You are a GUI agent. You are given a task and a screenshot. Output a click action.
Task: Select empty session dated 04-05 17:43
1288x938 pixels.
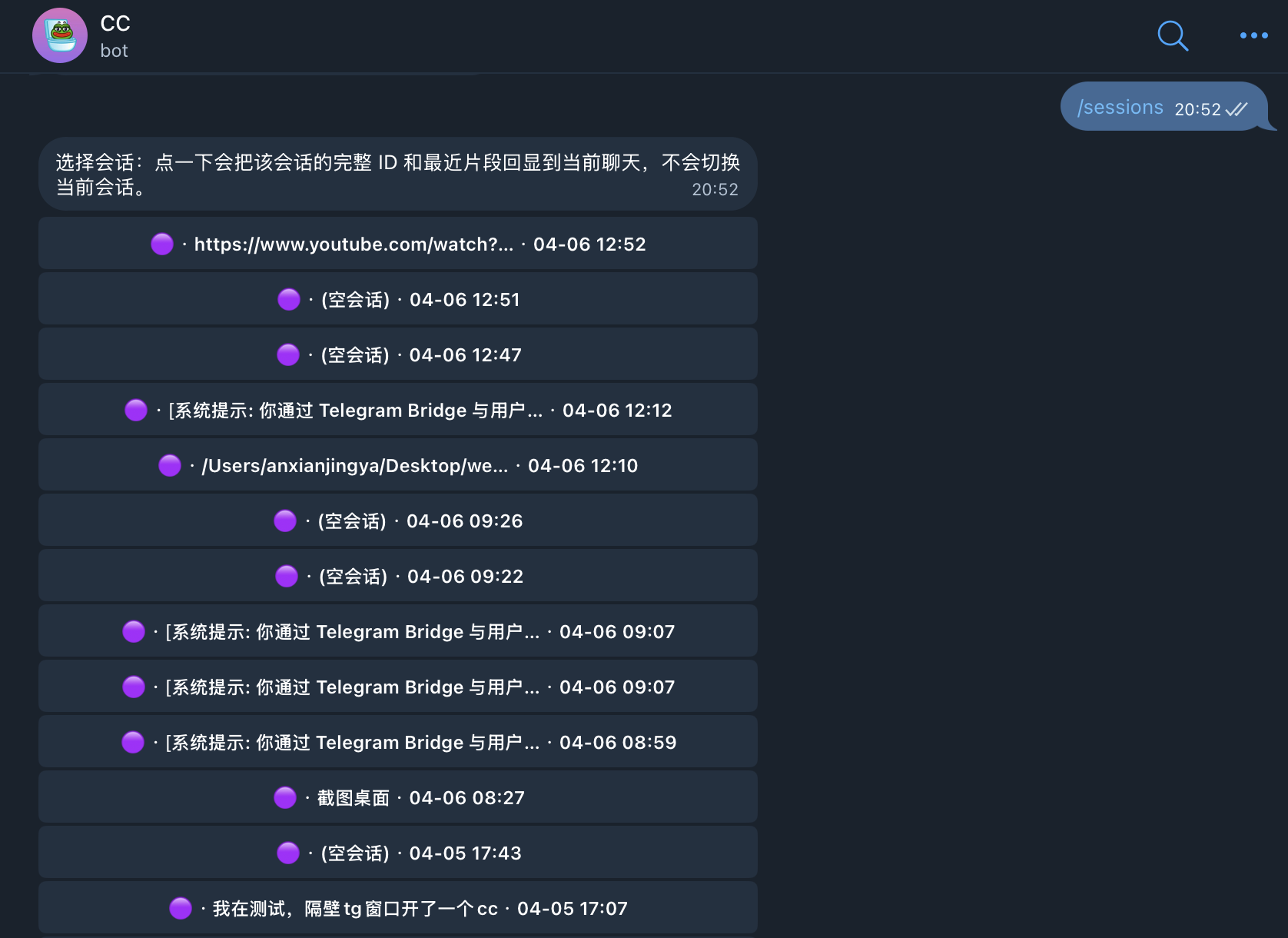(398, 853)
